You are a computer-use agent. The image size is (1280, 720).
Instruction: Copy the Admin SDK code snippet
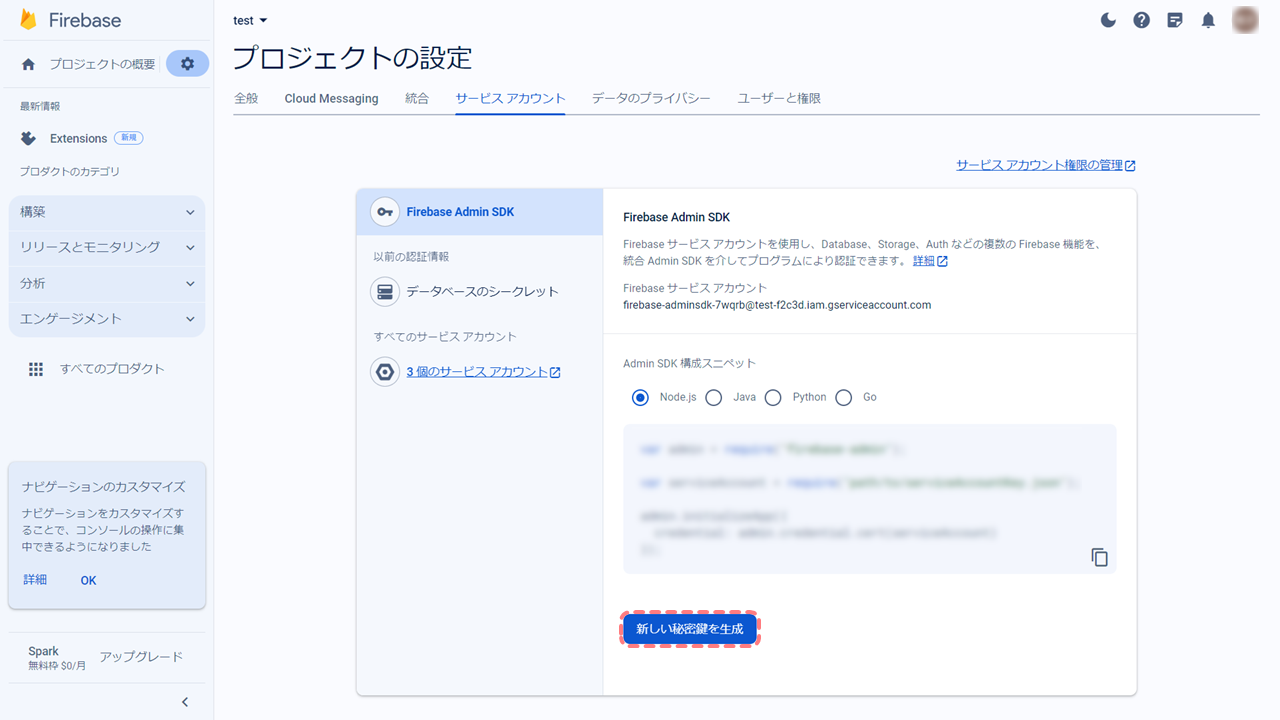coord(1099,557)
